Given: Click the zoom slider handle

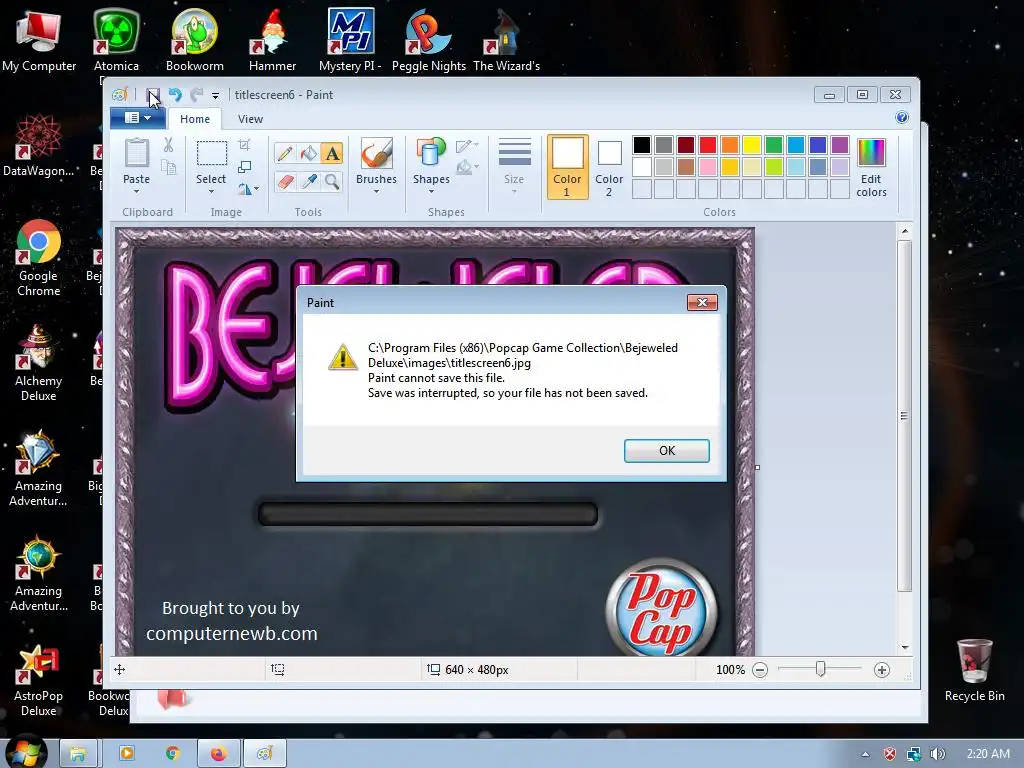Looking at the screenshot, I should coord(820,669).
